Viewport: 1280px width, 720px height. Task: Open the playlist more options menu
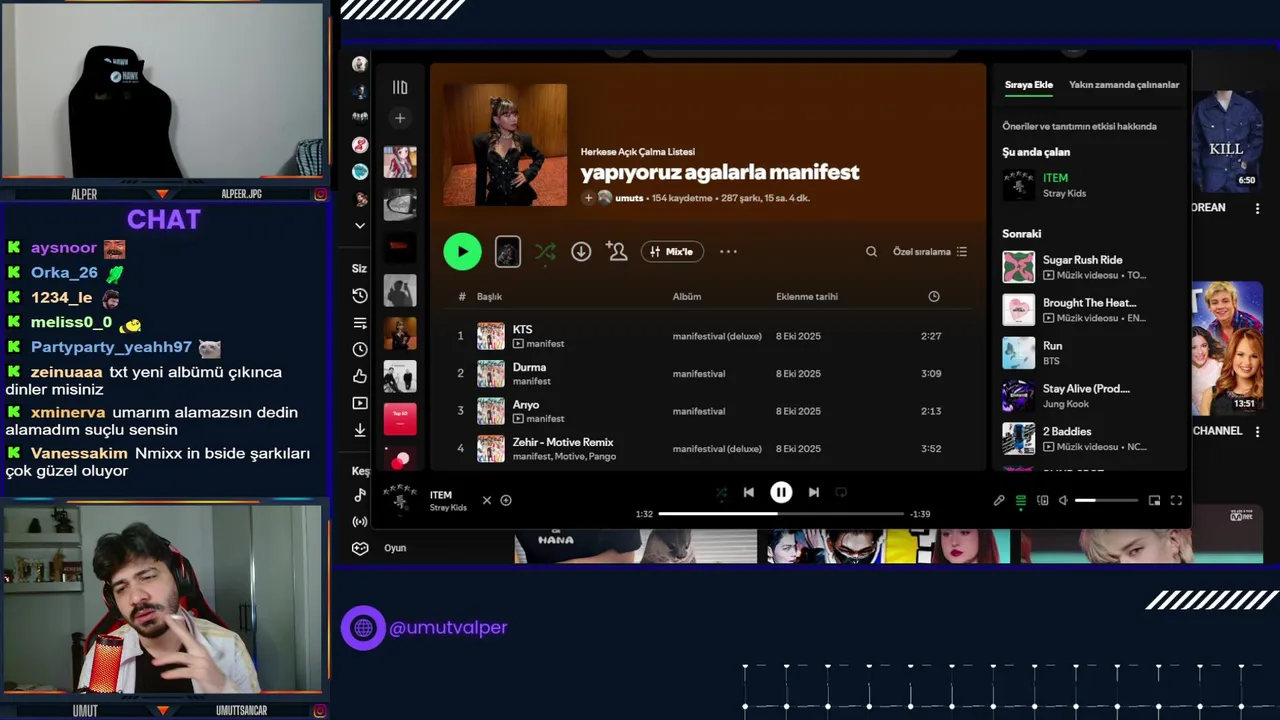(728, 252)
